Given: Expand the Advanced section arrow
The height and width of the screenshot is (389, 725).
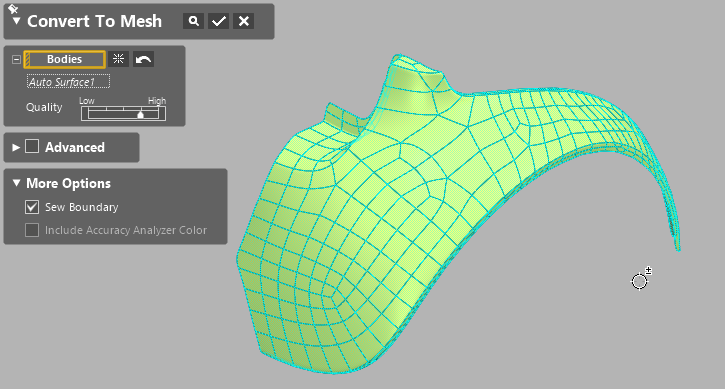Looking at the screenshot, I should pos(16,148).
